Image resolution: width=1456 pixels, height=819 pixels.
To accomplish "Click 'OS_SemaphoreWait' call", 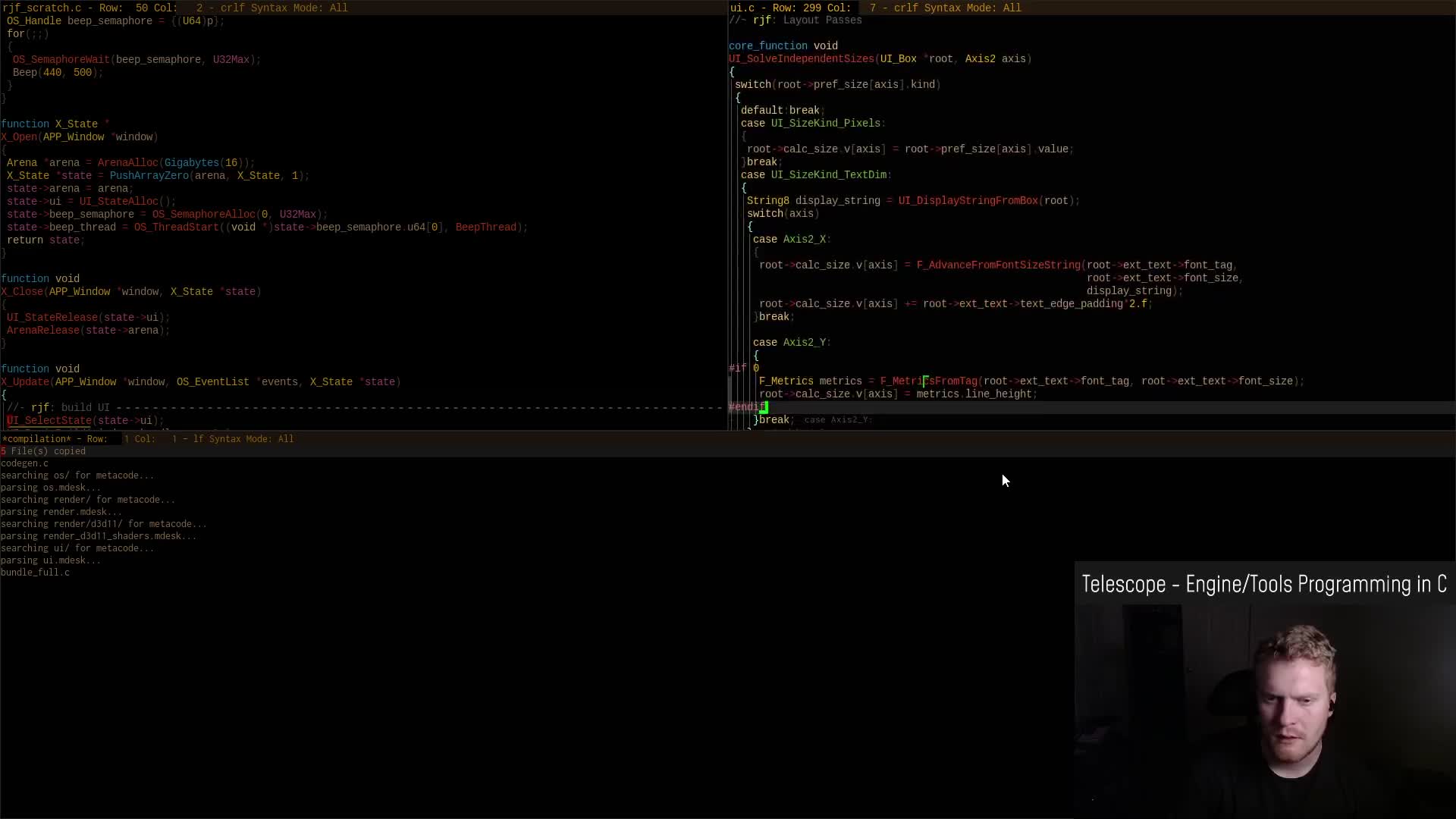I will tap(61, 59).
